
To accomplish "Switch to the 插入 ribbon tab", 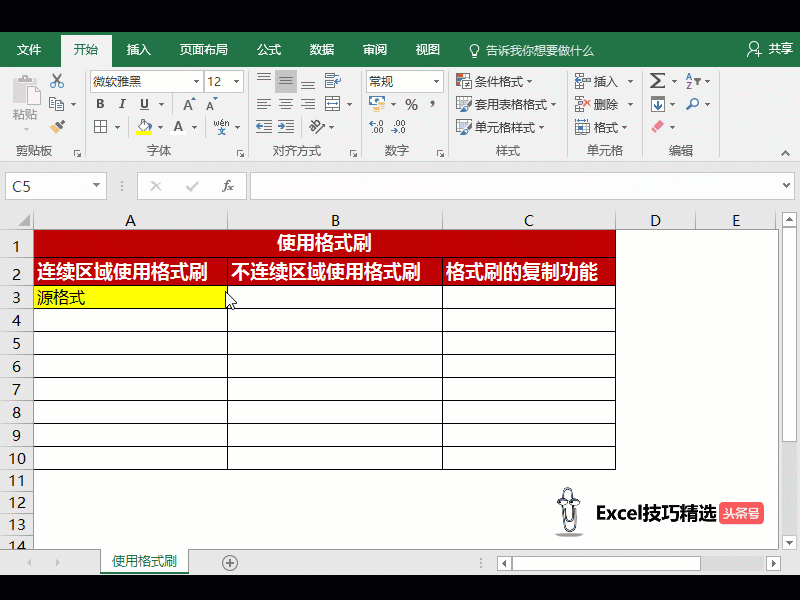I will point(139,49).
